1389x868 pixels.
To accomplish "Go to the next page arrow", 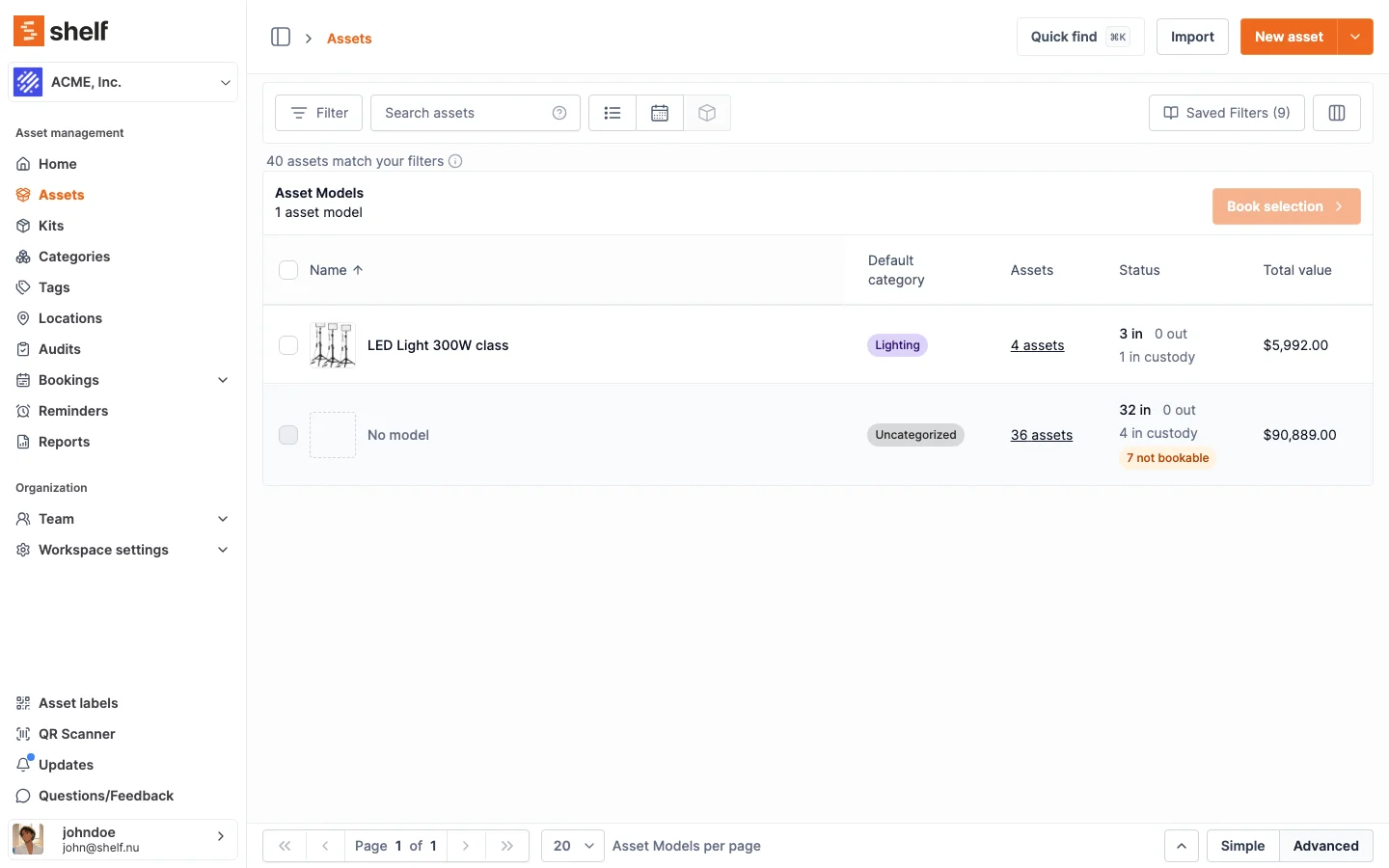I will click(466, 846).
